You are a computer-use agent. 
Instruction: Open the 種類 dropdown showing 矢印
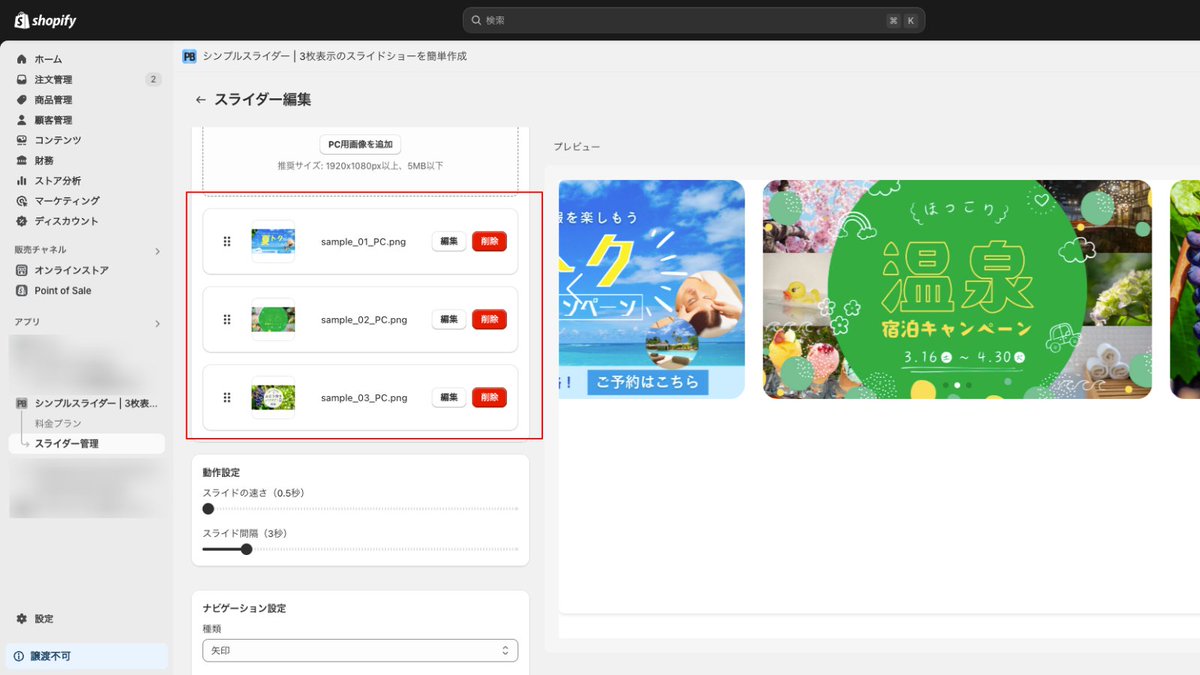coord(360,650)
